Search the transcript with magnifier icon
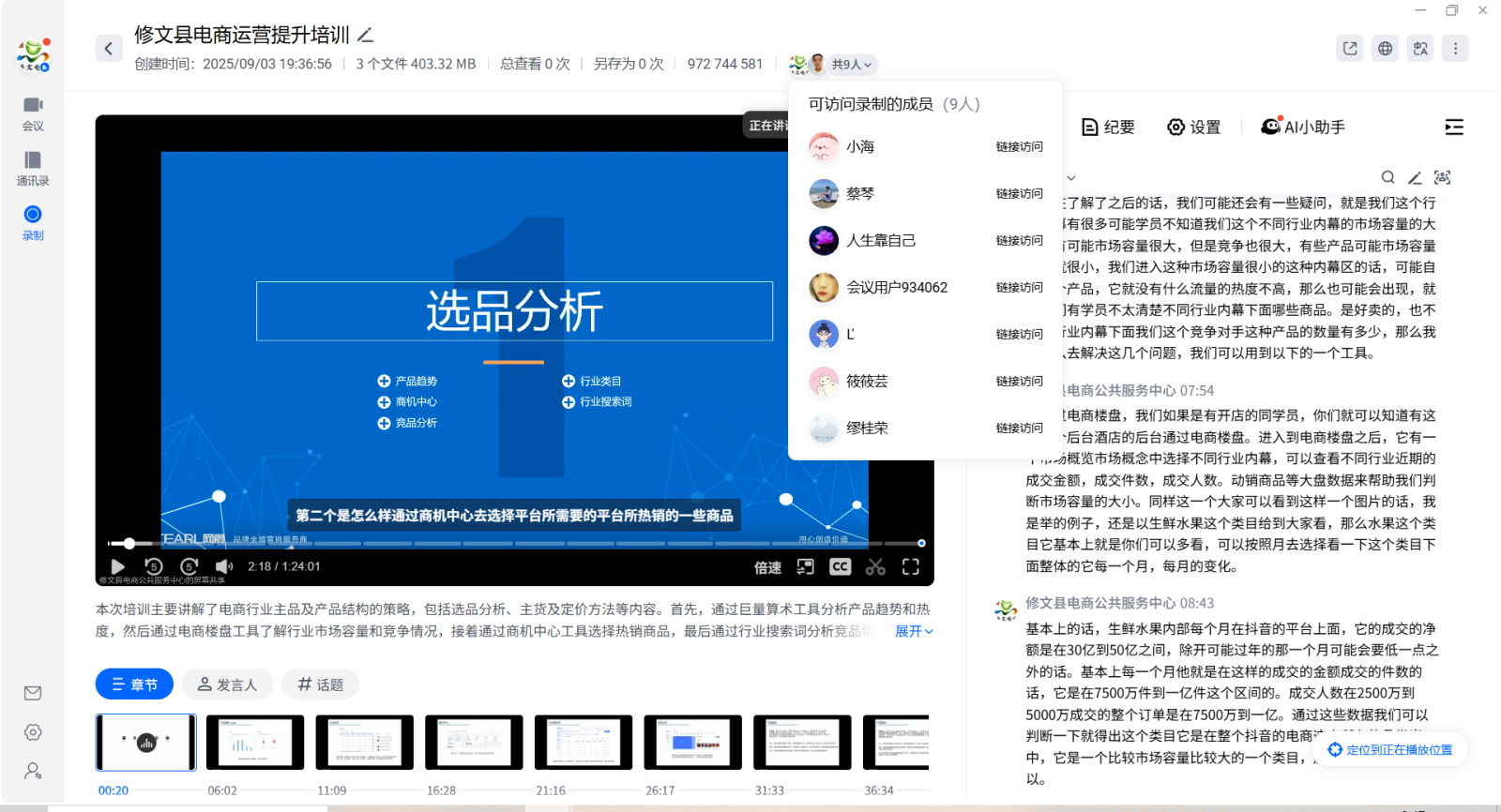This screenshot has width=1501, height=812. coord(1387,177)
